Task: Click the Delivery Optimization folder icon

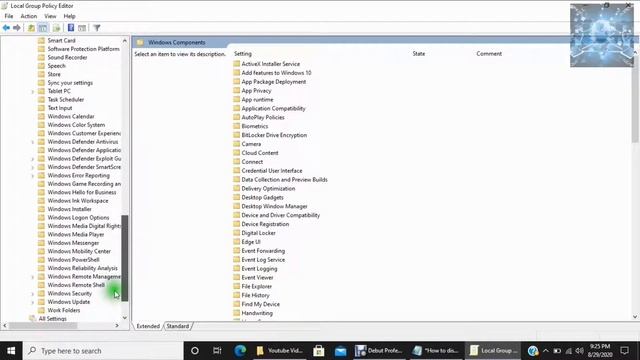Action: [237, 188]
